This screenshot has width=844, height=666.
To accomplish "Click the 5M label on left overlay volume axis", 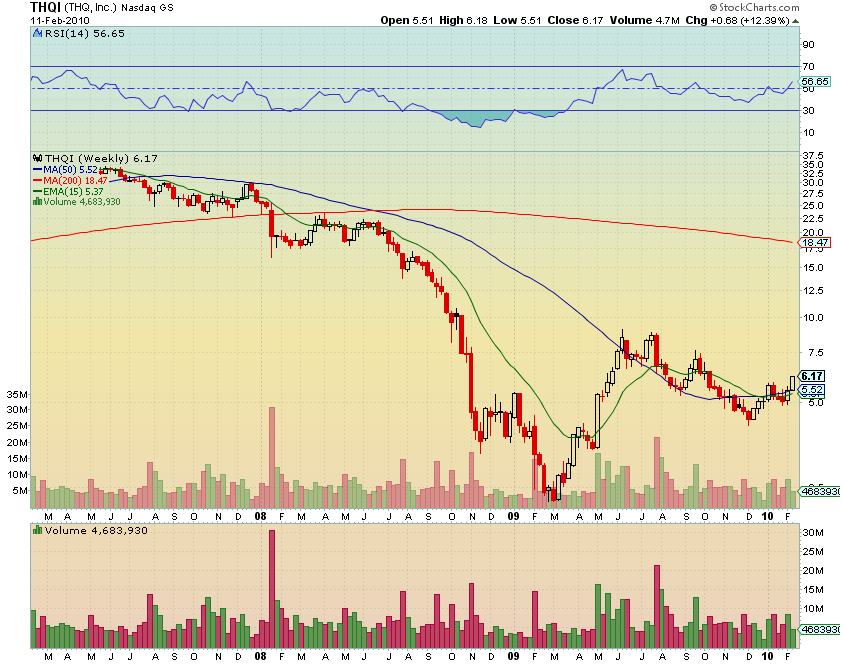I will pos(20,491).
